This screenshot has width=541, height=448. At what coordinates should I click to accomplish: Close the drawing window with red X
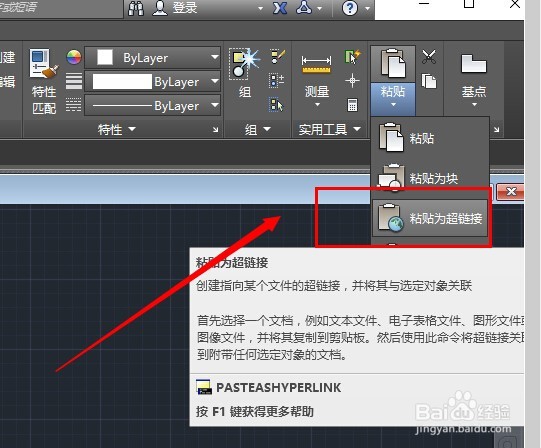click(x=511, y=192)
